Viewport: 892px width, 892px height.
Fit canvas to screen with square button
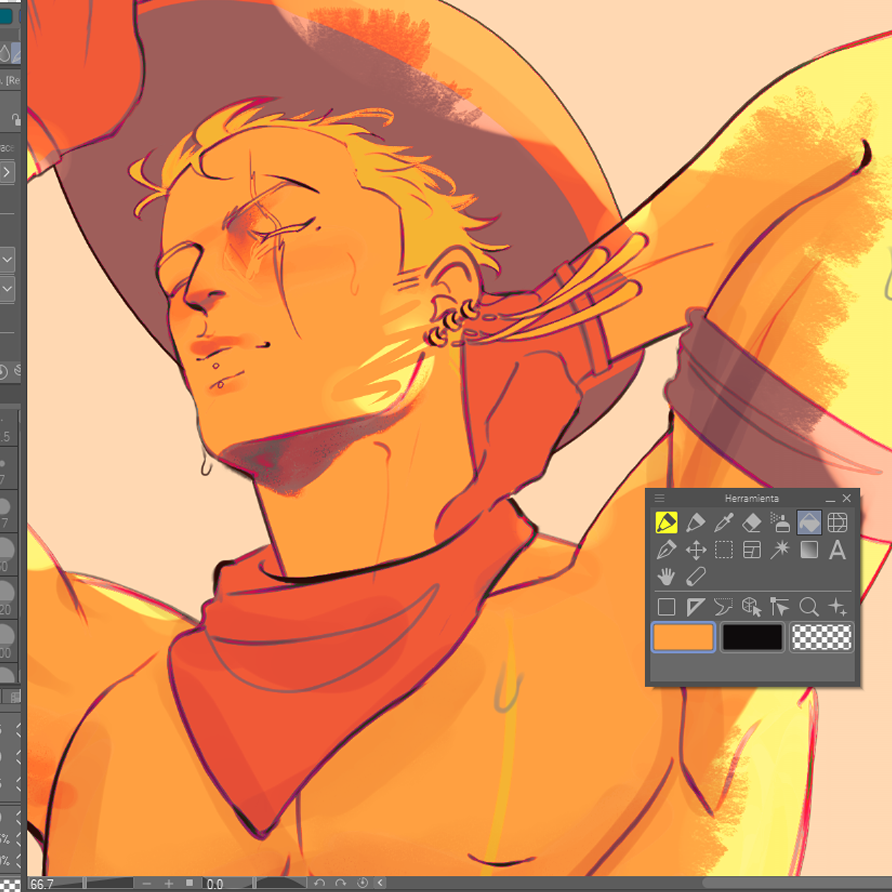click(x=189, y=883)
